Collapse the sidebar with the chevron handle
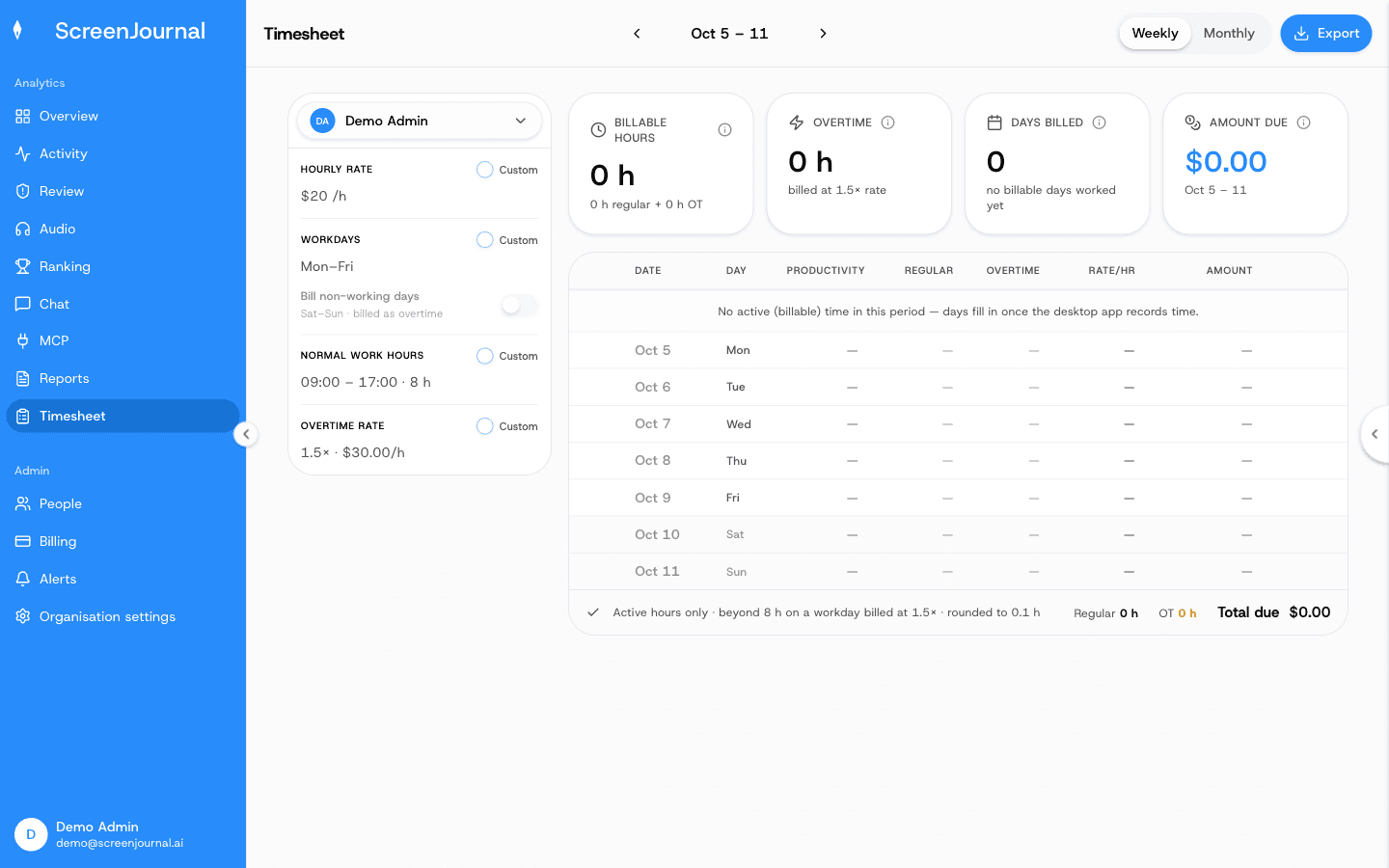 point(246,434)
